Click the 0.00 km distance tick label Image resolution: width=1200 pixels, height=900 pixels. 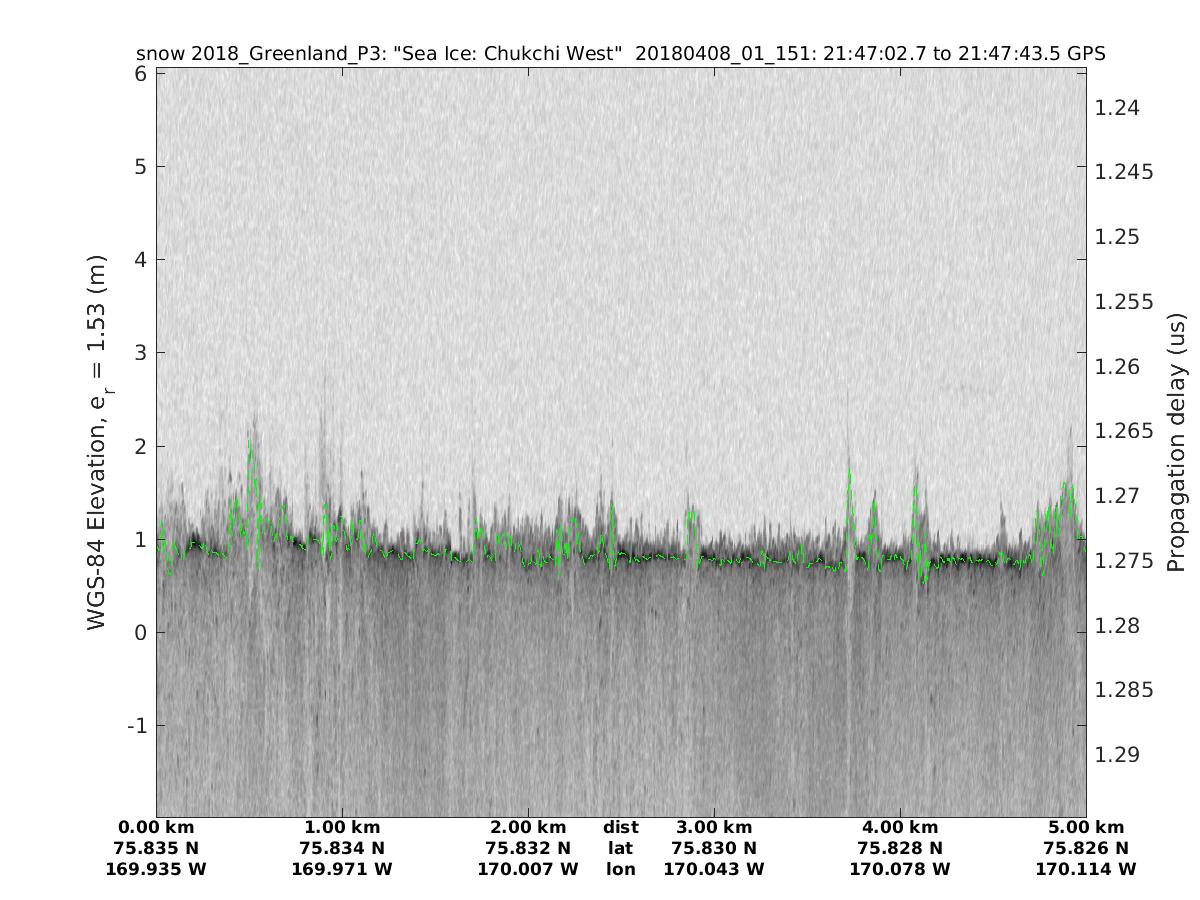(156, 828)
